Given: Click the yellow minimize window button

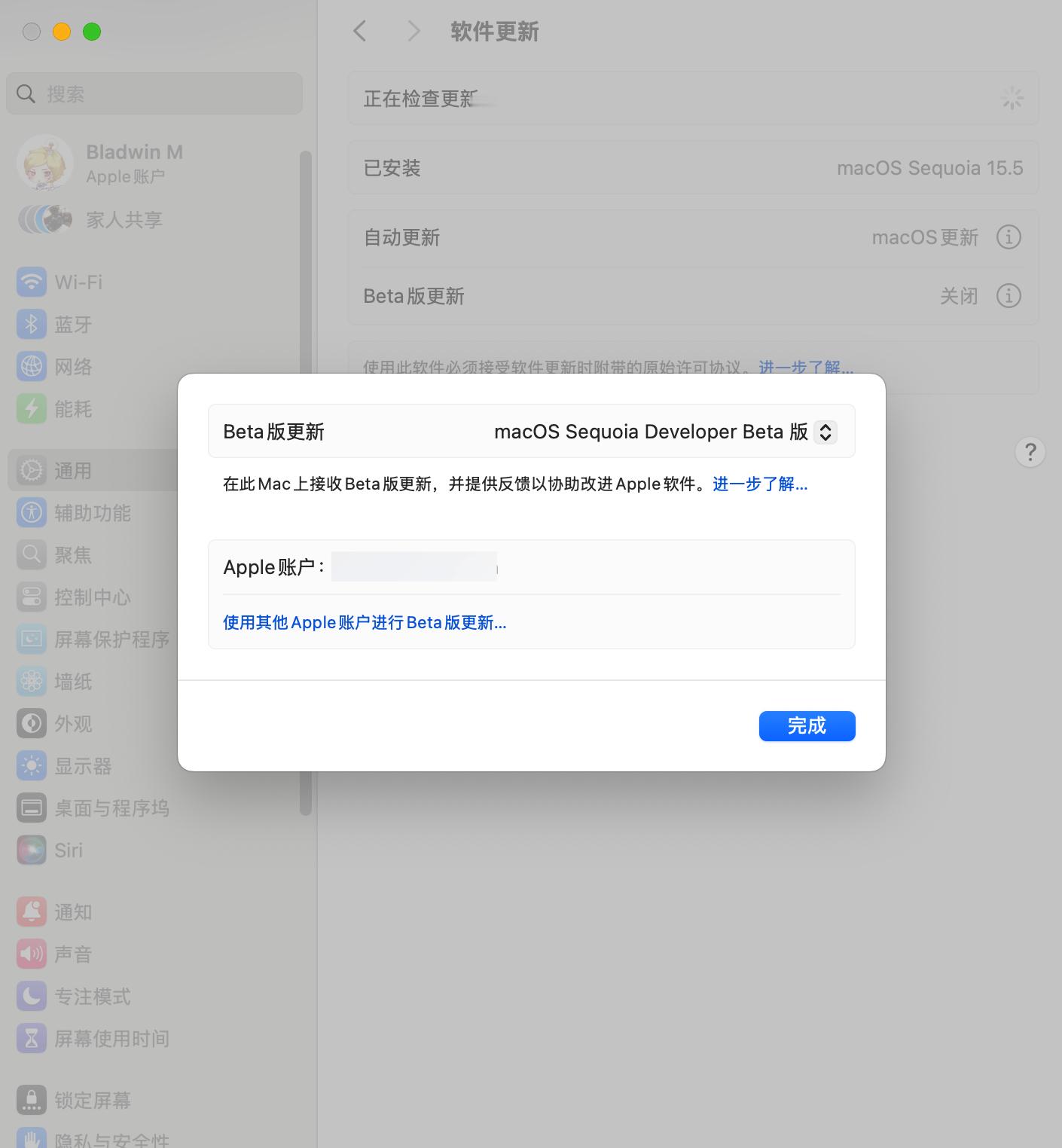Looking at the screenshot, I should [62, 32].
